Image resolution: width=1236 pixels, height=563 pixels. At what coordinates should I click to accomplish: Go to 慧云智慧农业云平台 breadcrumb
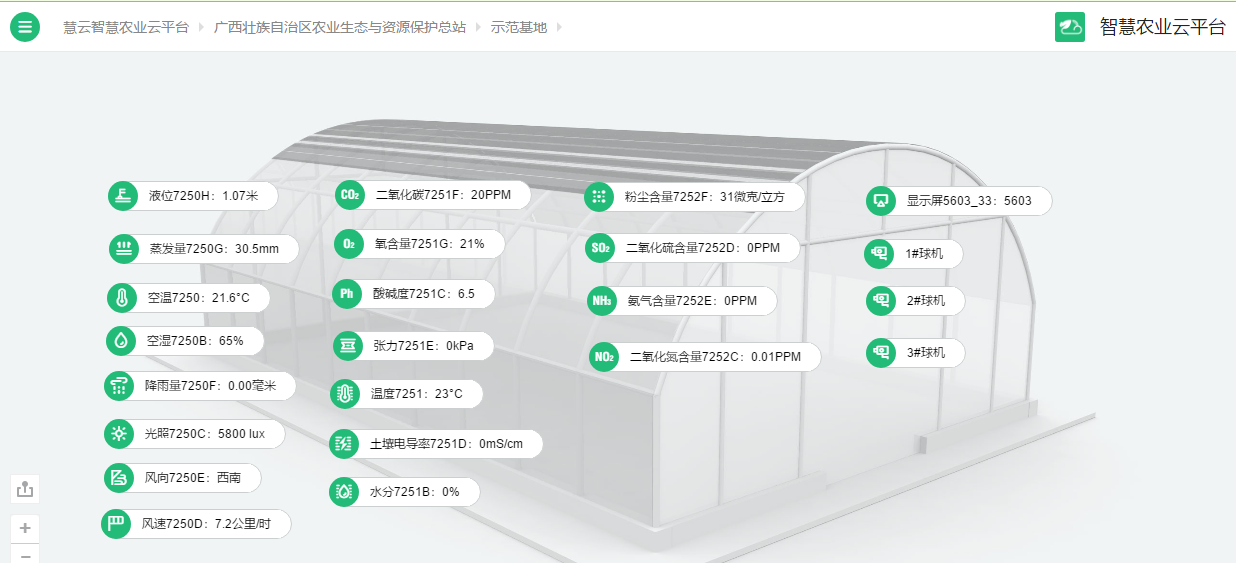coord(126,27)
